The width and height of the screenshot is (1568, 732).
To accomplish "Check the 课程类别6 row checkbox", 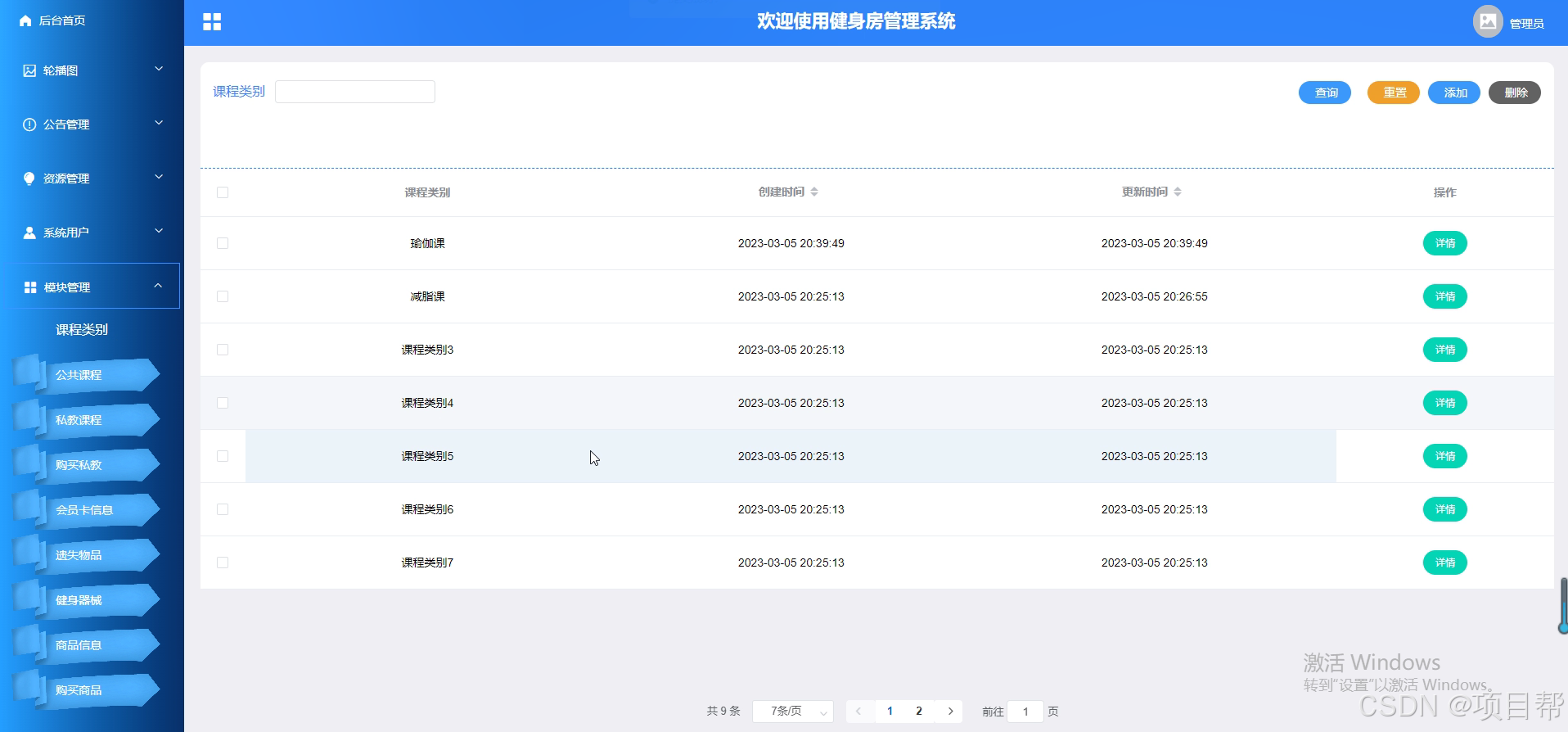I will point(223,509).
